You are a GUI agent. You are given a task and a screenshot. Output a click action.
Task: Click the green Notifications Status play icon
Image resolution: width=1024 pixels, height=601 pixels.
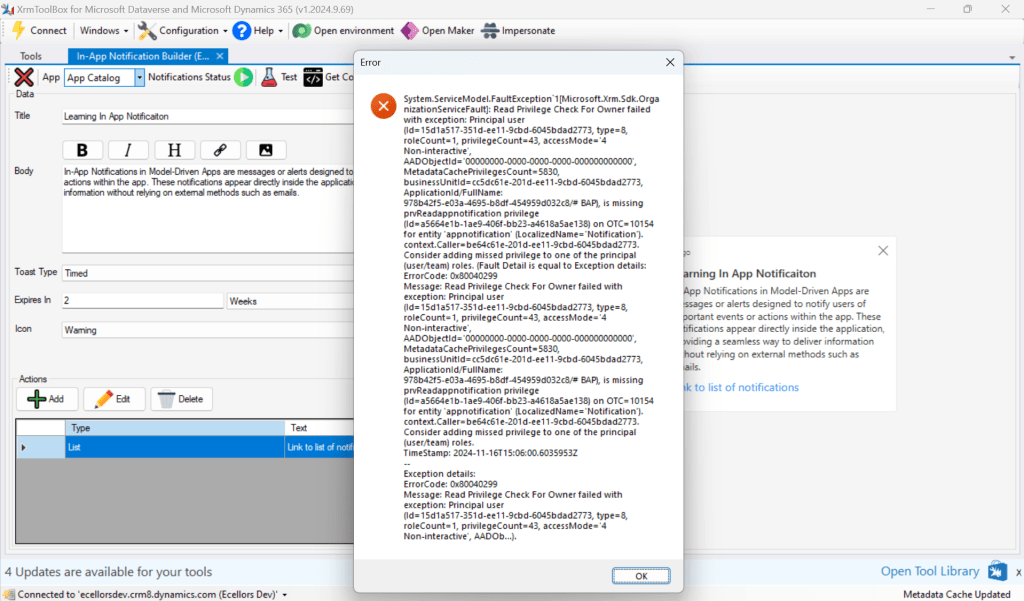click(x=243, y=77)
